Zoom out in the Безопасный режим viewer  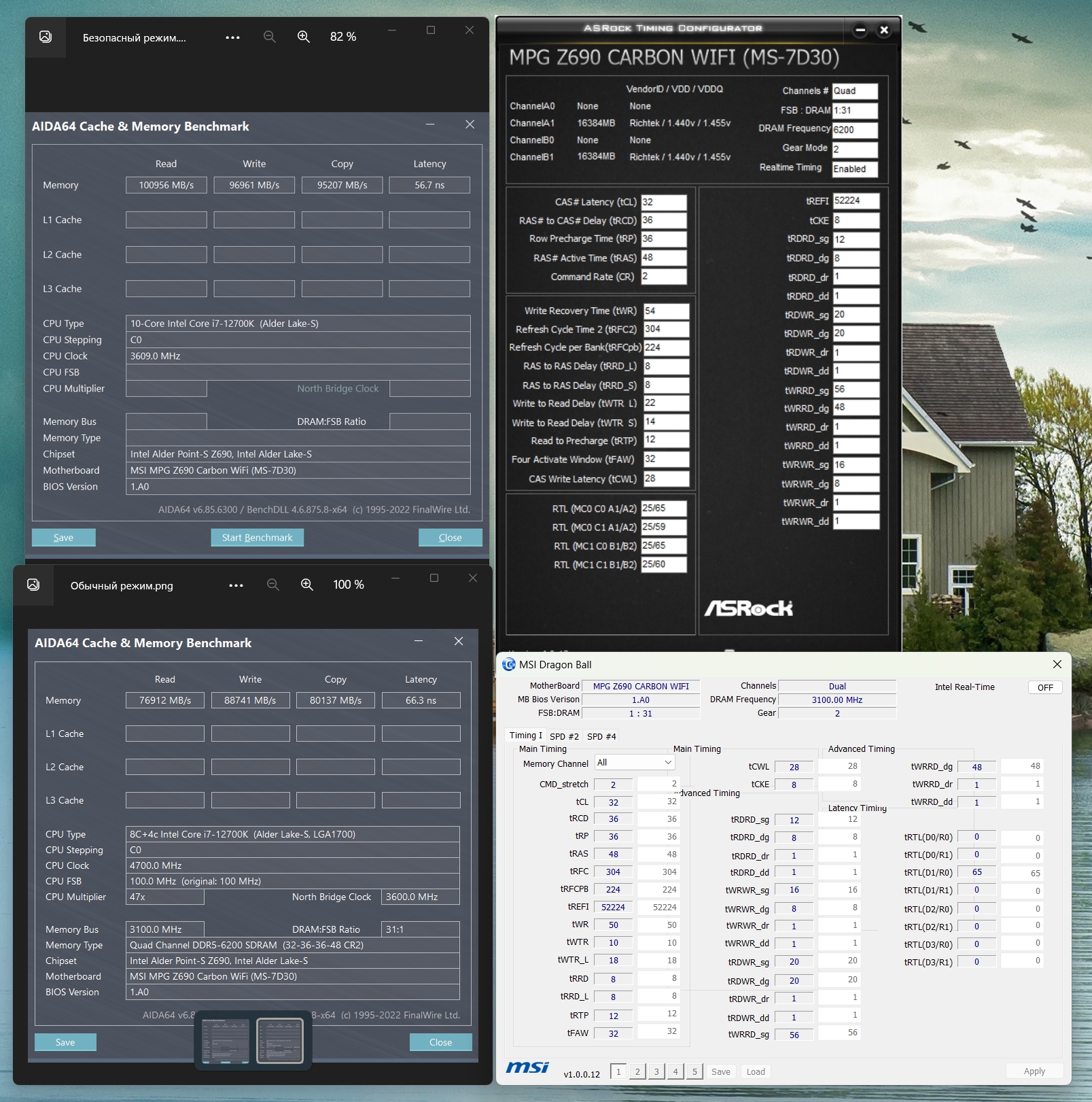[270, 37]
